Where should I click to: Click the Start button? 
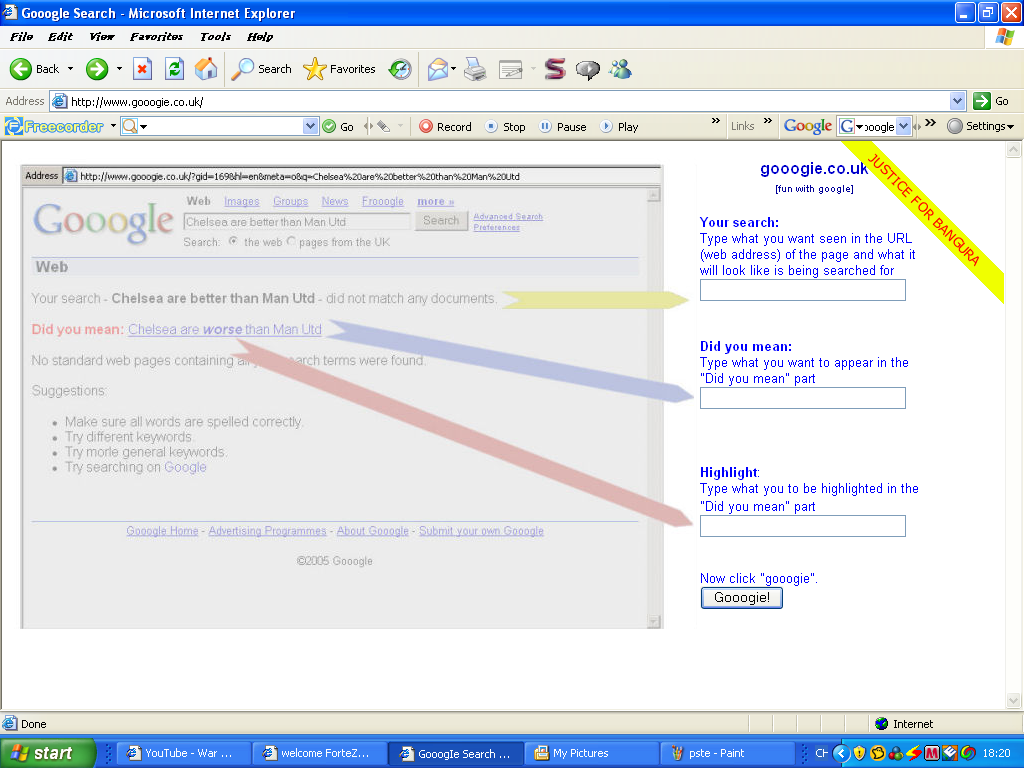47,753
